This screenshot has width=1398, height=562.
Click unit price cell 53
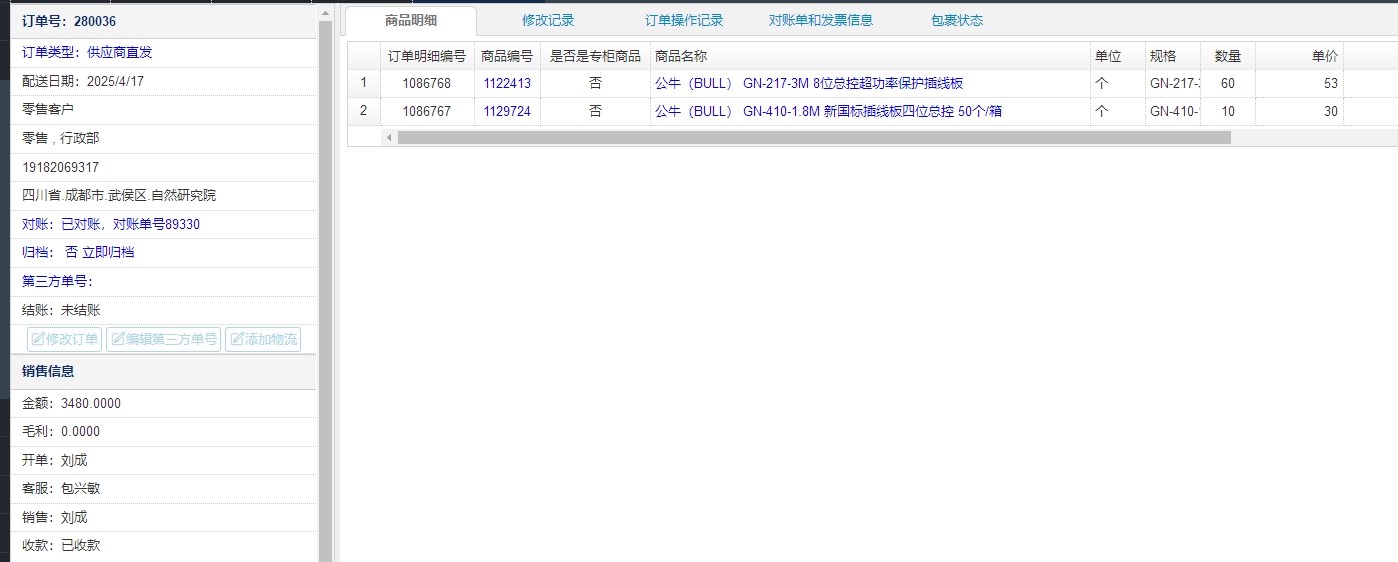click(1299, 84)
